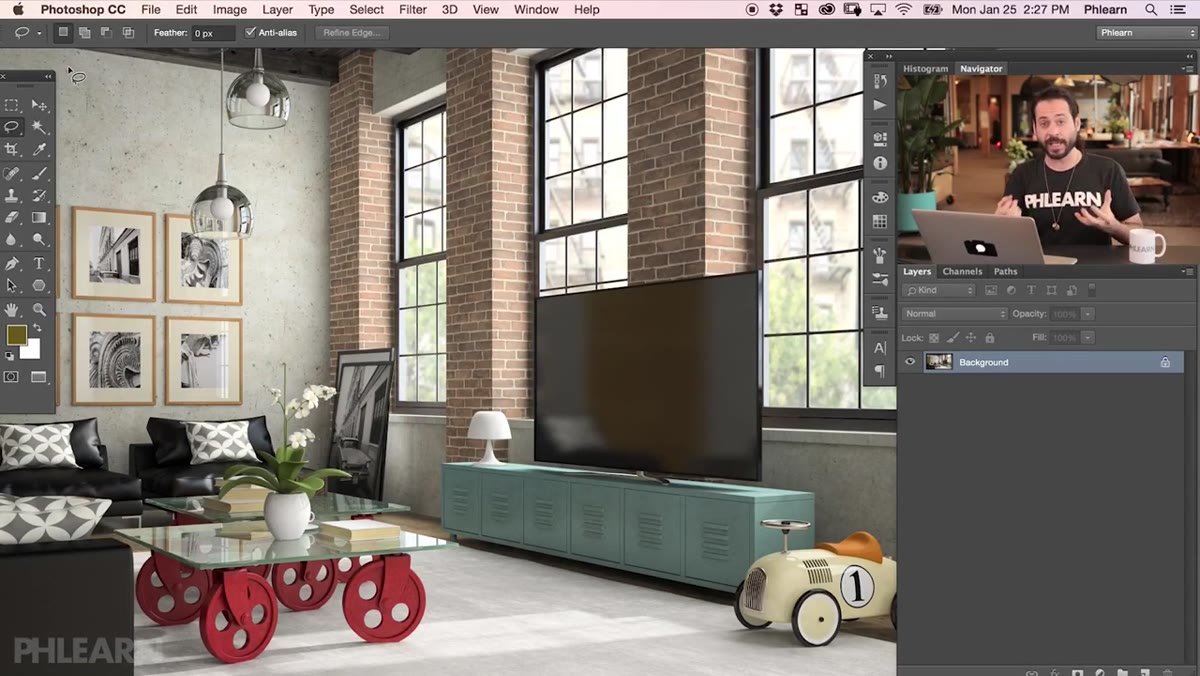The image size is (1200, 676).
Task: Switch to the Channels tab
Action: coord(962,271)
